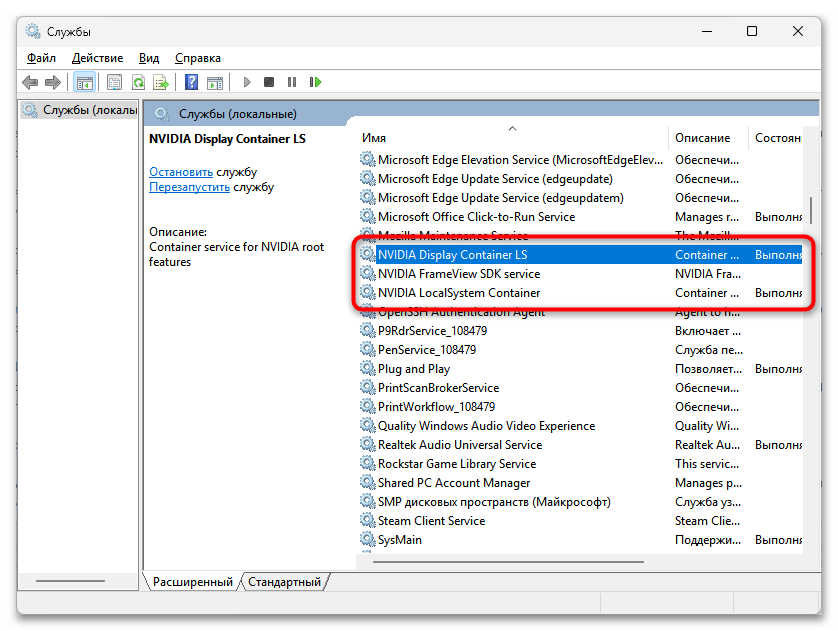Select NVIDIA LocalSystem Container row
838x631 pixels.
580,293
